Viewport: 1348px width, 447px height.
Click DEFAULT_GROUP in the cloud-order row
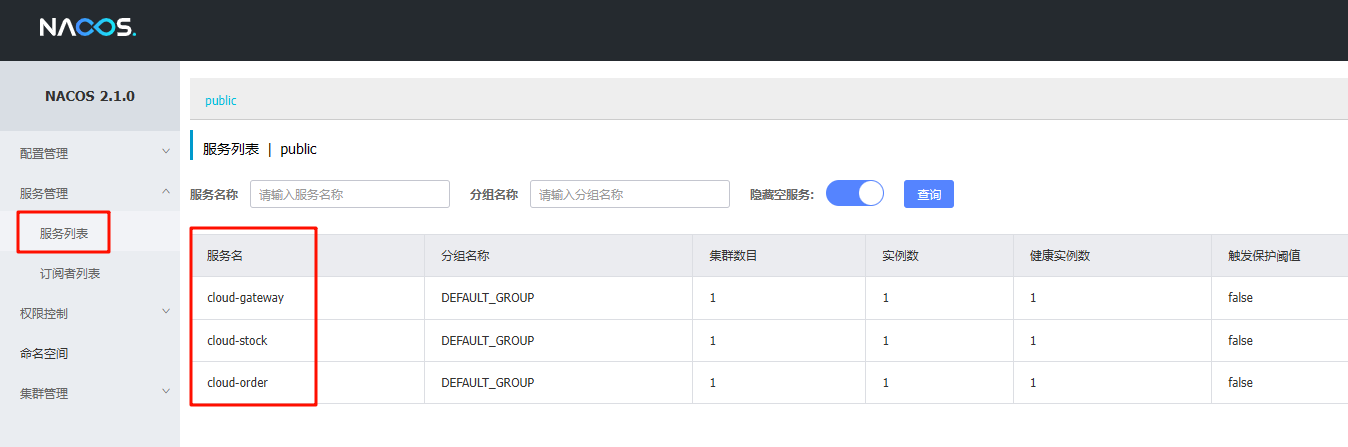click(x=488, y=382)
